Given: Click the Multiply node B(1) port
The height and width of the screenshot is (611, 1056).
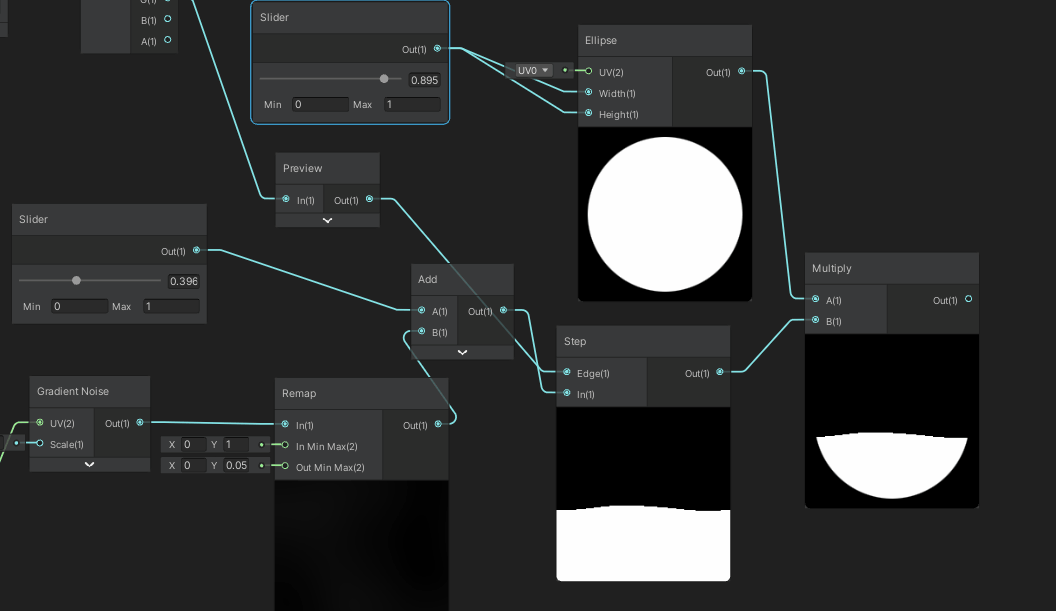Looking at the screenshot, I should point(816,320).
